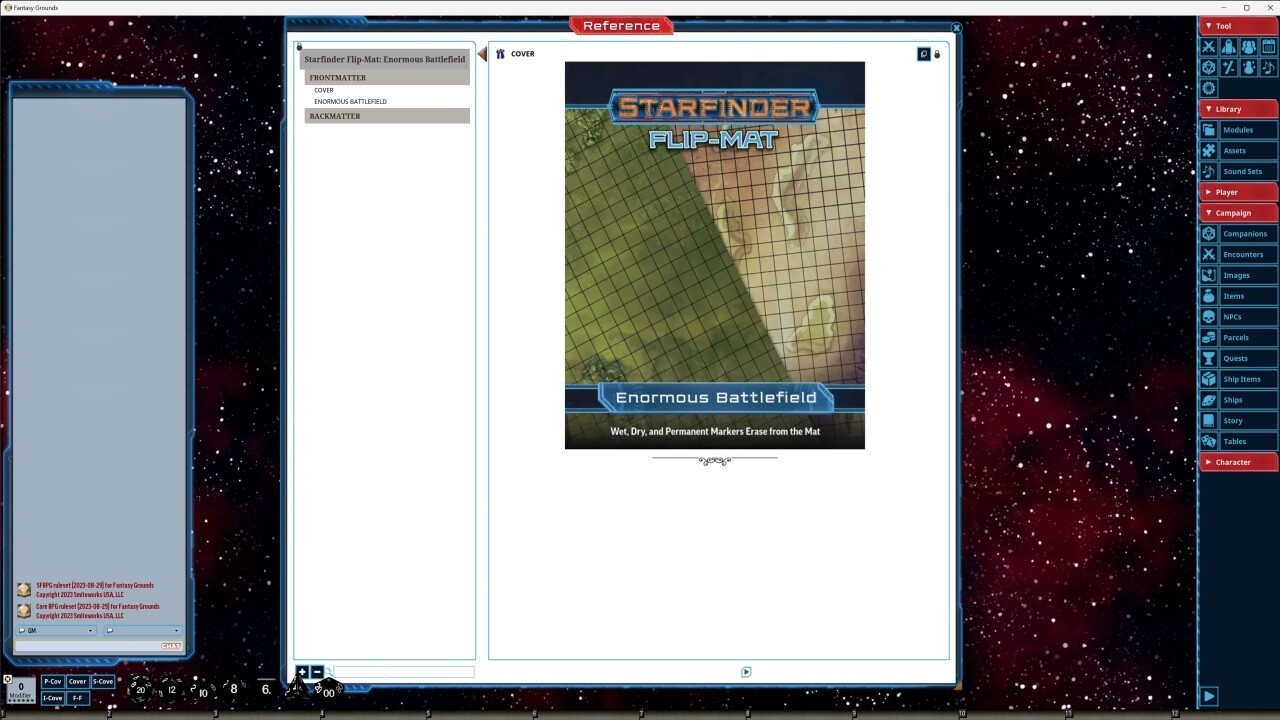The width and height of the screenshot is (1280, 720).
Task: Select BACKMATTER in the reference index
Action: click(335, 116)
